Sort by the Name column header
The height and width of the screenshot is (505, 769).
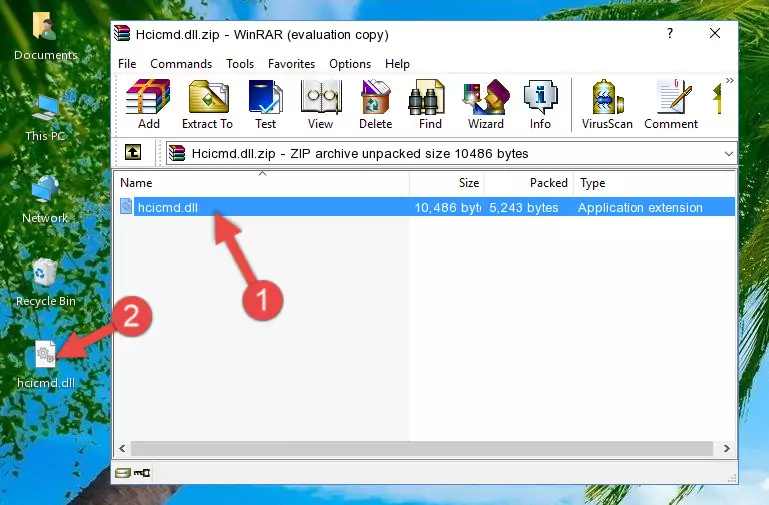262,183
